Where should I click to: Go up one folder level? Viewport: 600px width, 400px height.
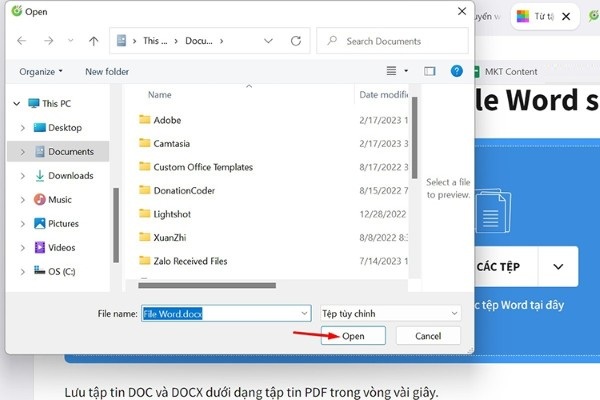(93, 41)
